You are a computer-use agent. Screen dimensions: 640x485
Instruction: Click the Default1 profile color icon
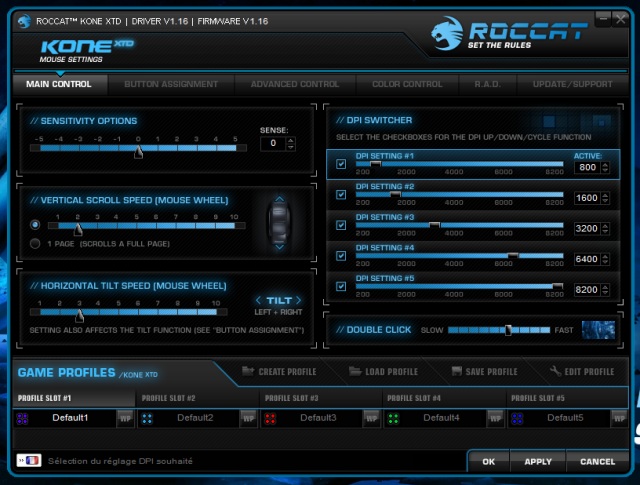pos(22,418)
